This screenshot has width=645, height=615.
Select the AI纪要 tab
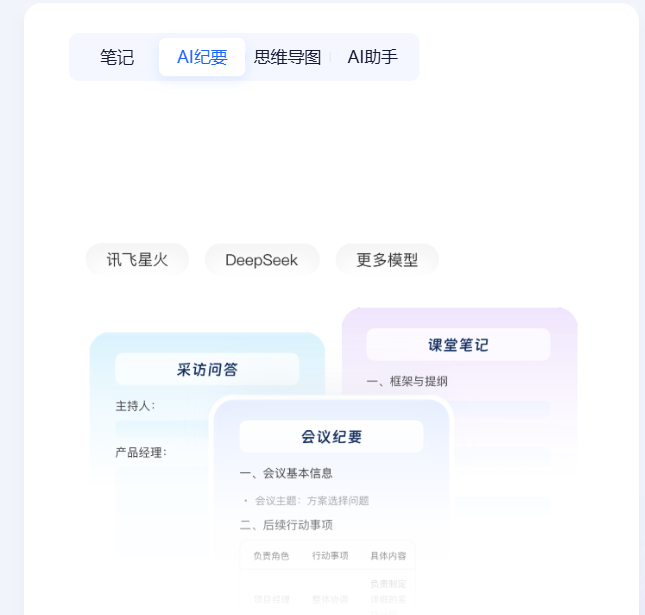tap(202, 57)
